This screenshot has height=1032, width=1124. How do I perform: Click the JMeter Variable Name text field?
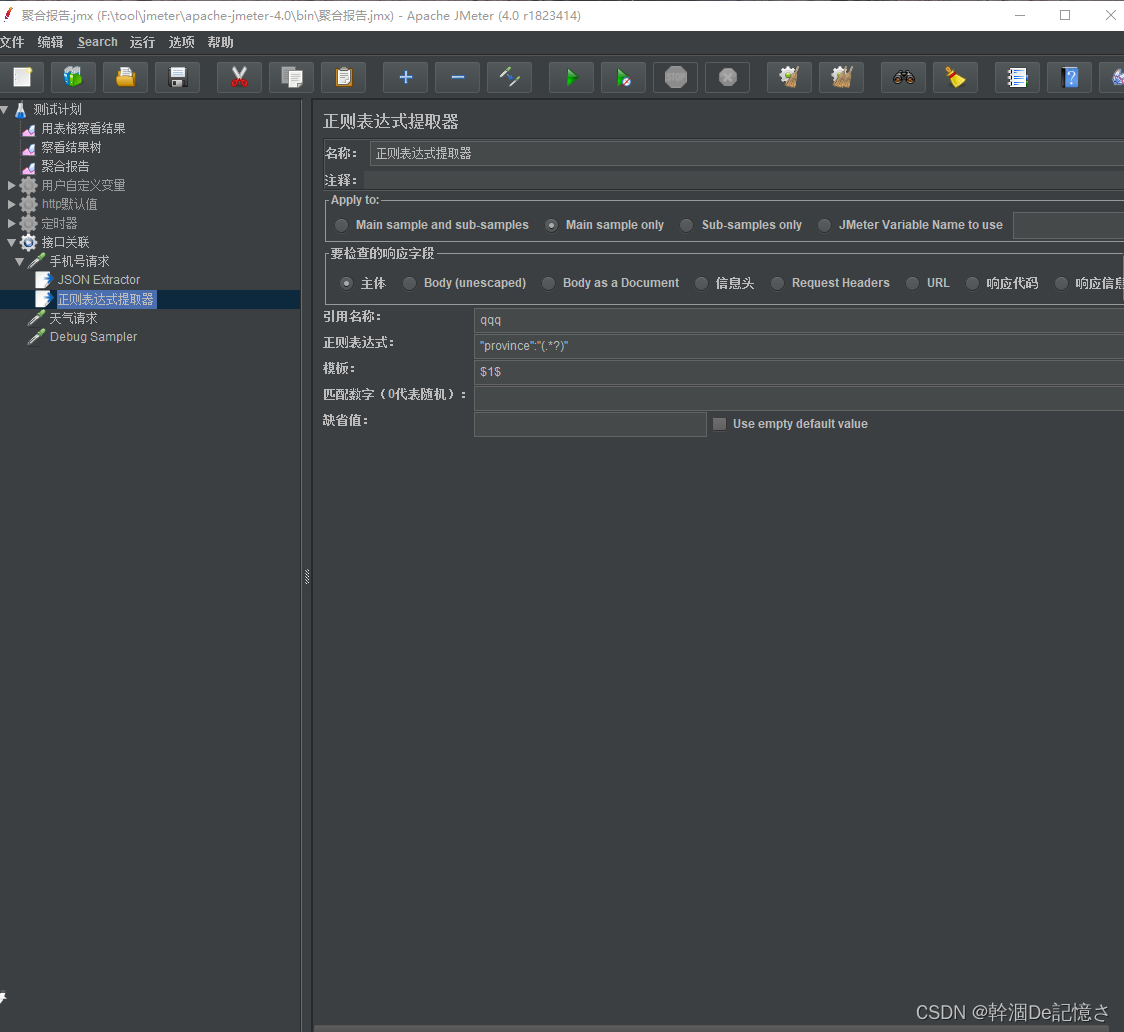1068,225
